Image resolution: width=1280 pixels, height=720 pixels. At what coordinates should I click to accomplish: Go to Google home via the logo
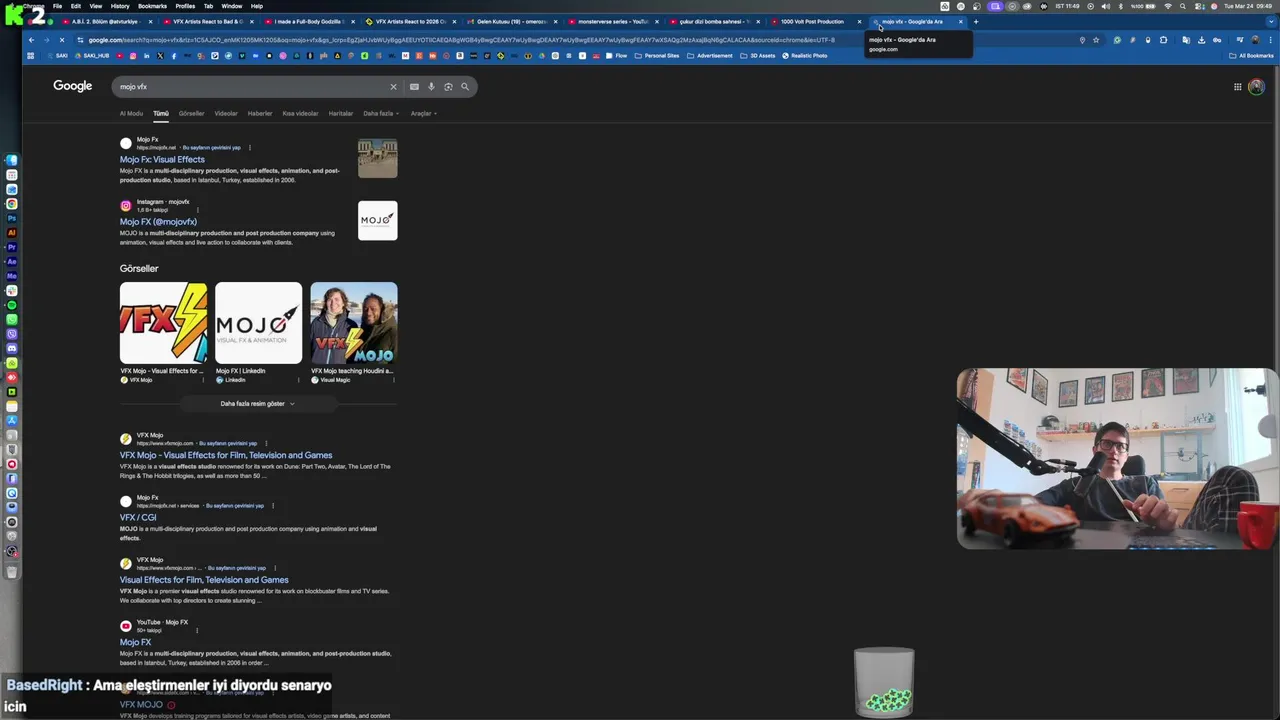[73, 86]
